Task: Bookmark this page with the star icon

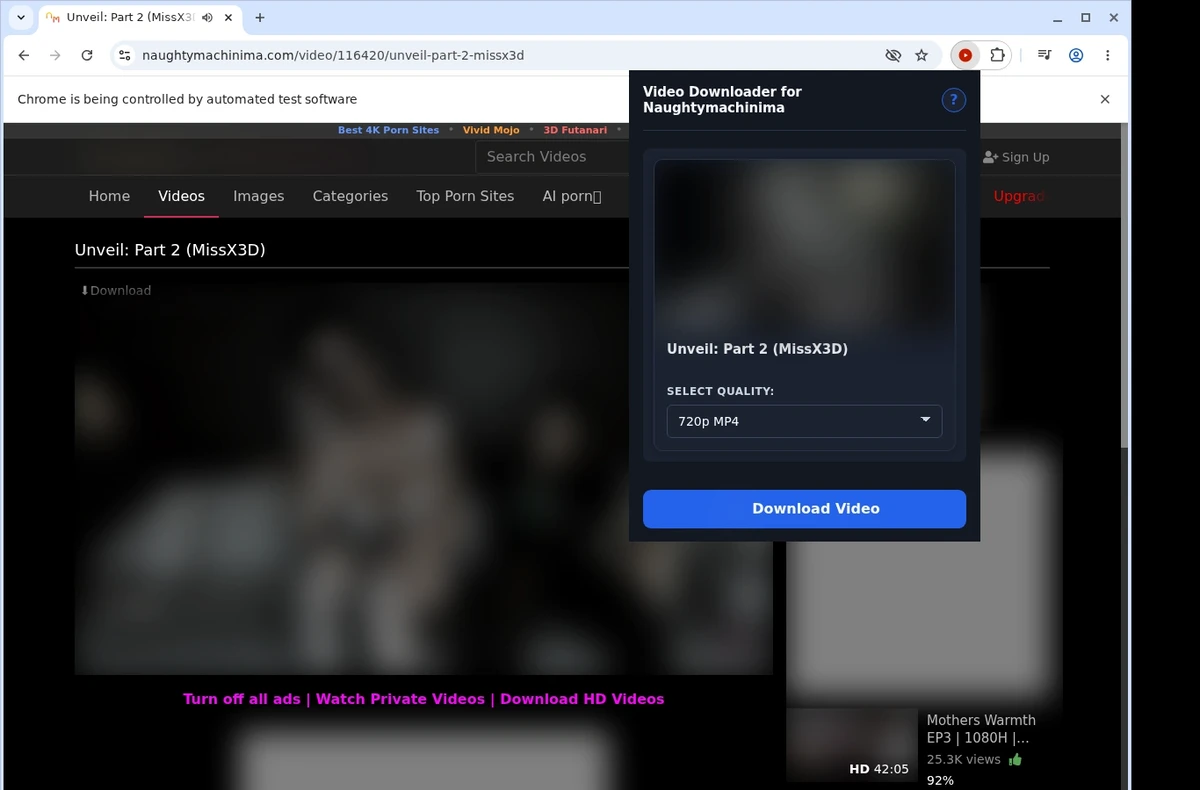Action: pyautogui.click(x=922, y=56)
